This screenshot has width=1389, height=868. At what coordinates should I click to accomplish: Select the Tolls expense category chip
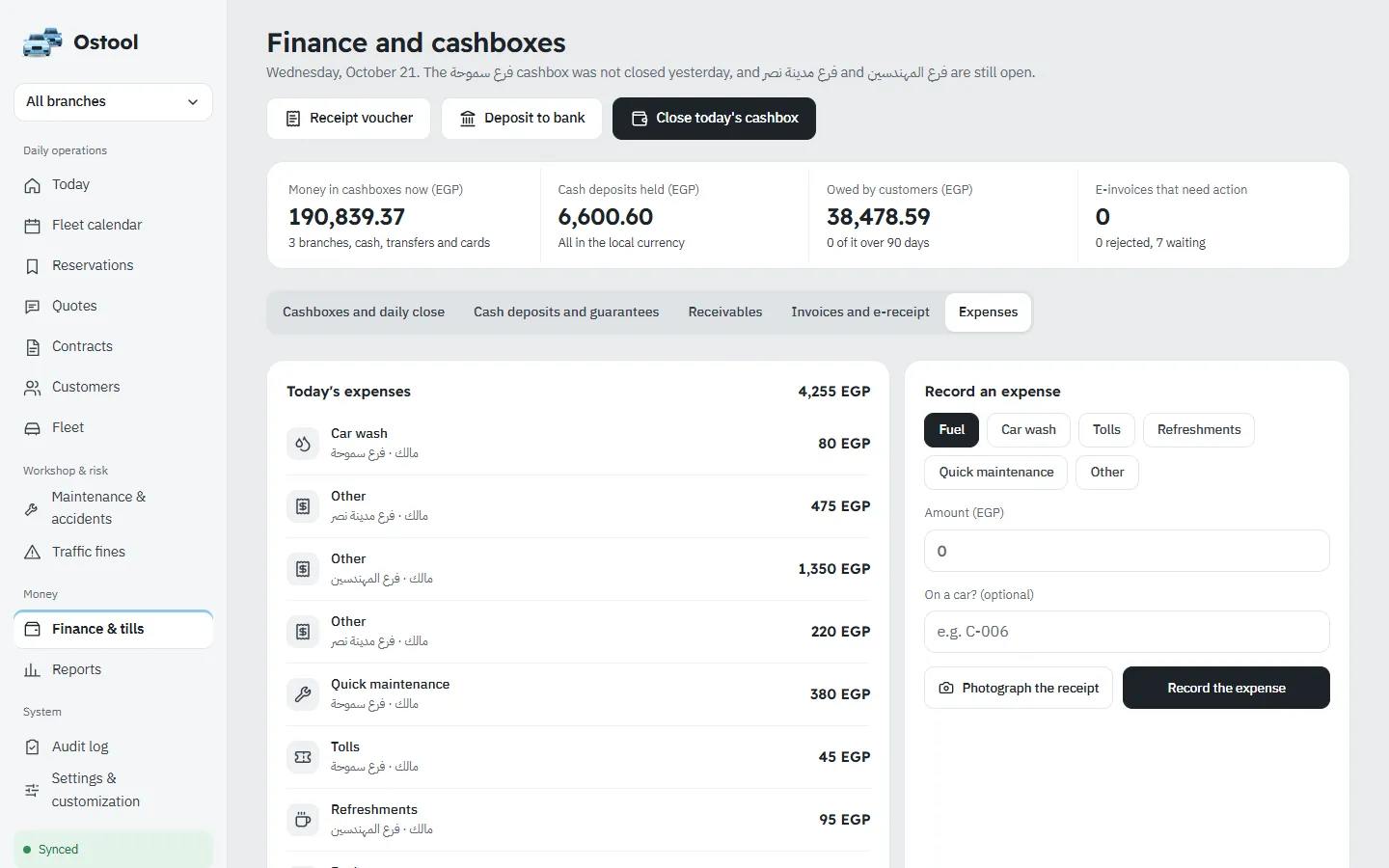(1106, 430)
